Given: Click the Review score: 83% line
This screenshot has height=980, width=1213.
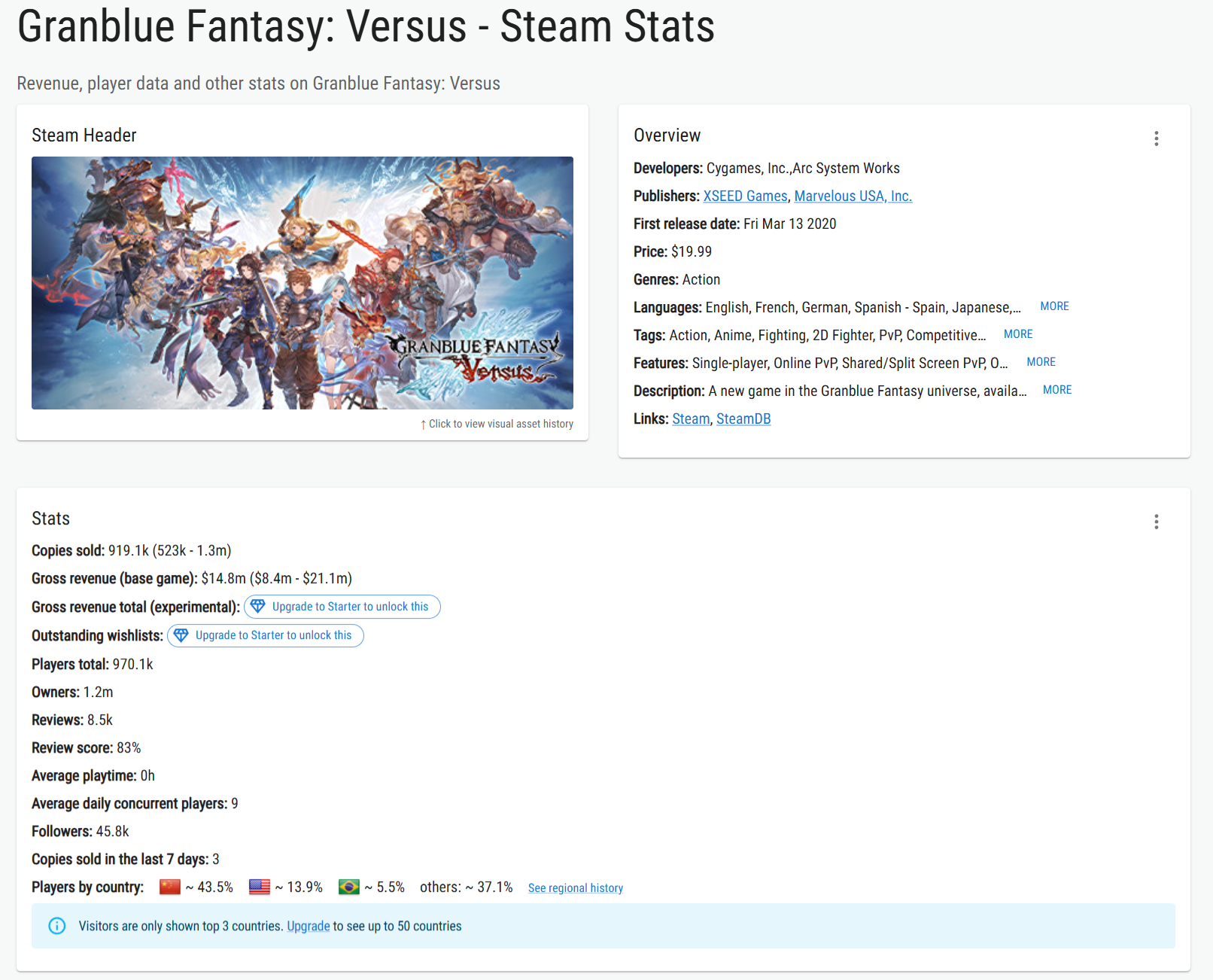Looking at the screenshot, I should 87,747.
